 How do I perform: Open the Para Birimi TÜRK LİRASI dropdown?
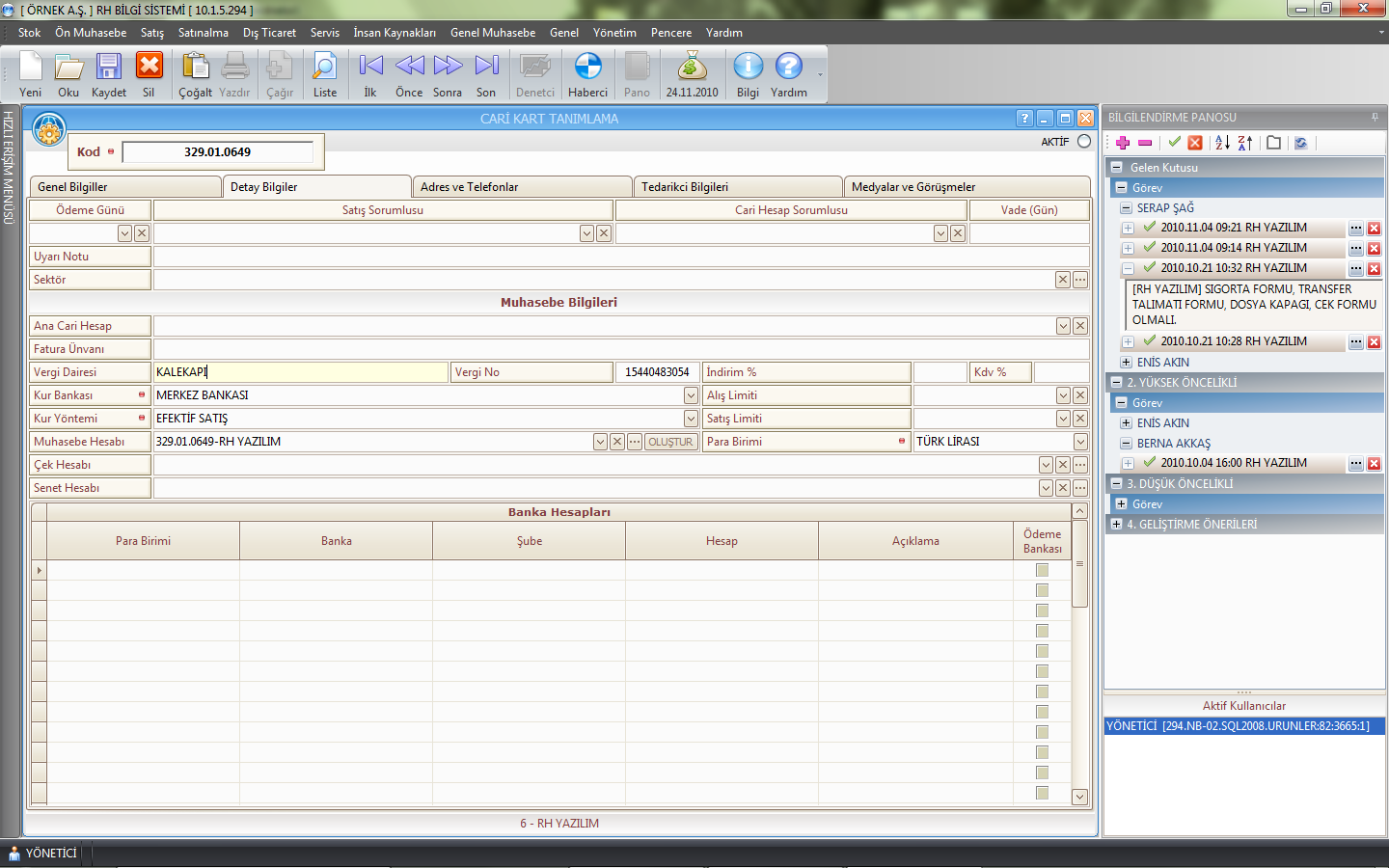point(1080,442)
